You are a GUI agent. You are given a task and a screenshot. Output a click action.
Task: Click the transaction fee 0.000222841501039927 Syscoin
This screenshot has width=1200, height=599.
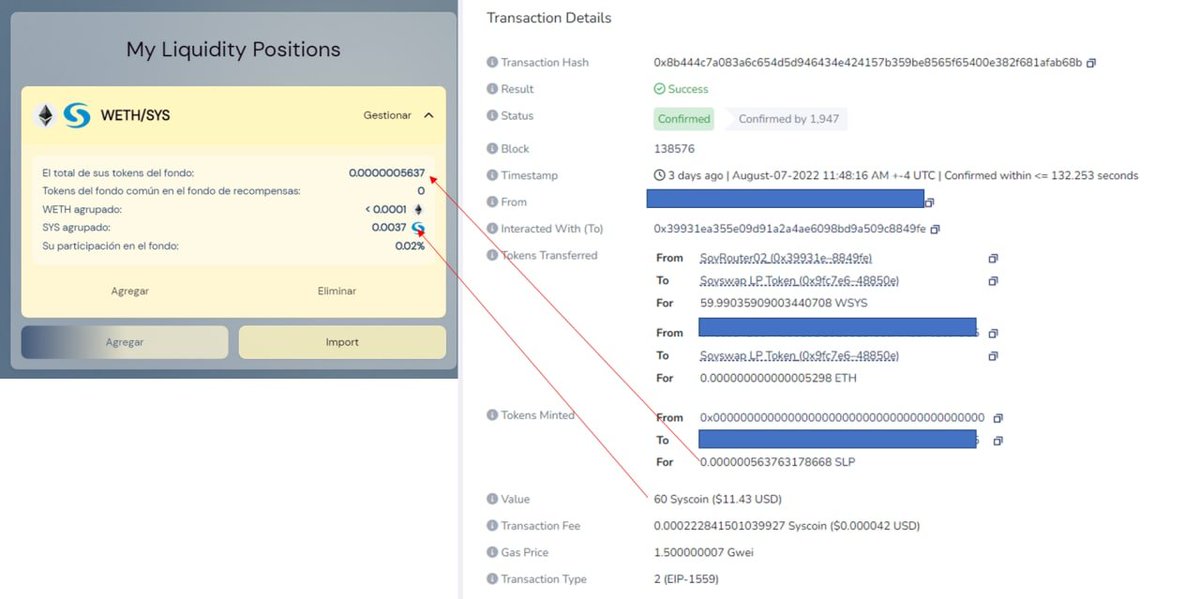pyautogui.click(x=787, y=526)
